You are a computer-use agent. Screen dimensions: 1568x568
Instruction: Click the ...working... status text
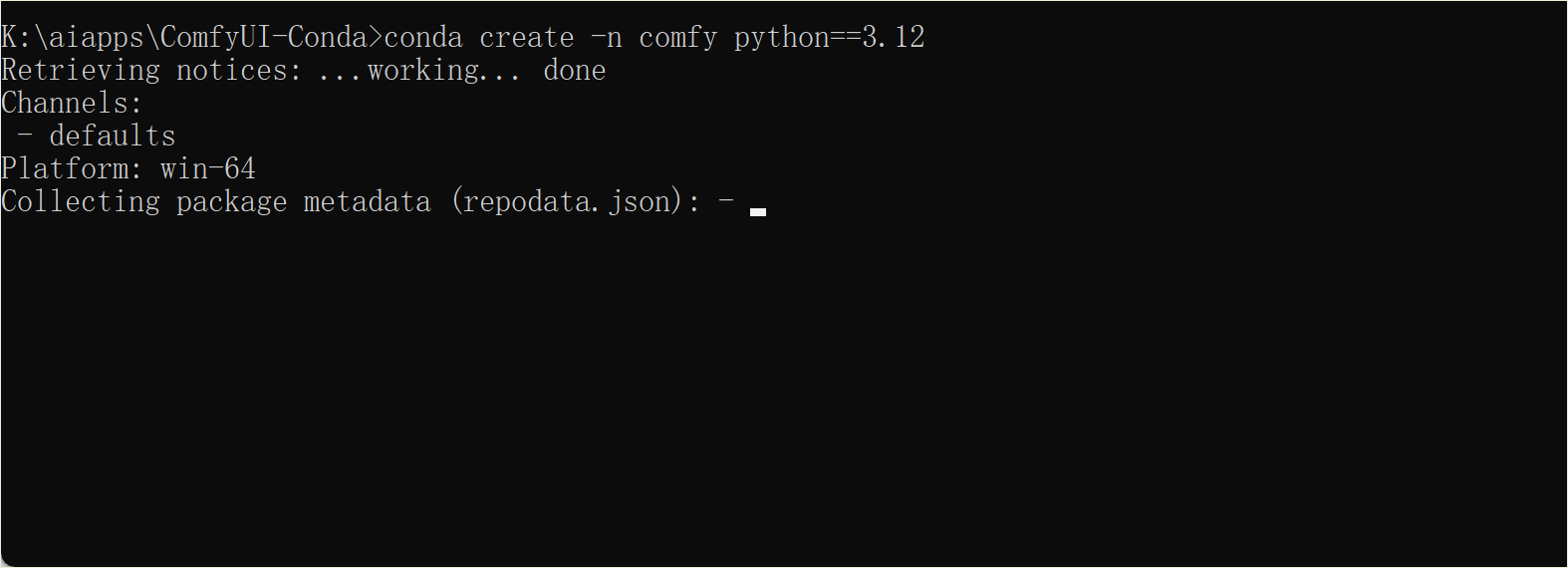coord(419,71)
